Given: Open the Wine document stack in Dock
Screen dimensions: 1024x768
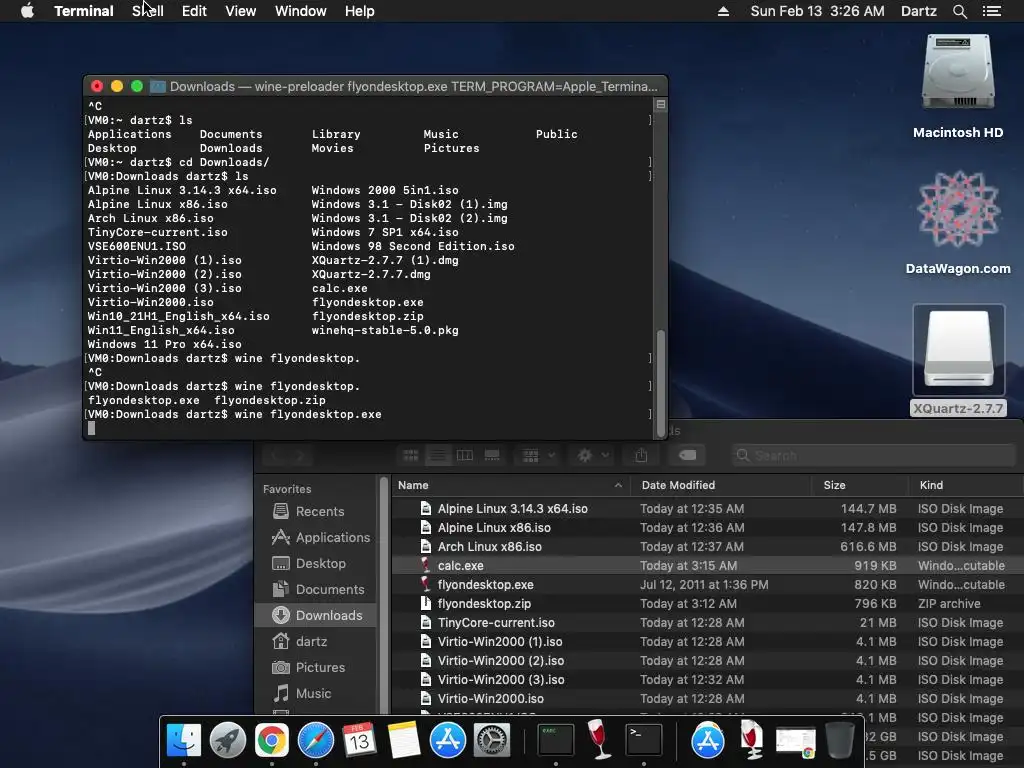Looking at the screenshot, I should click(x=752, y=740).
